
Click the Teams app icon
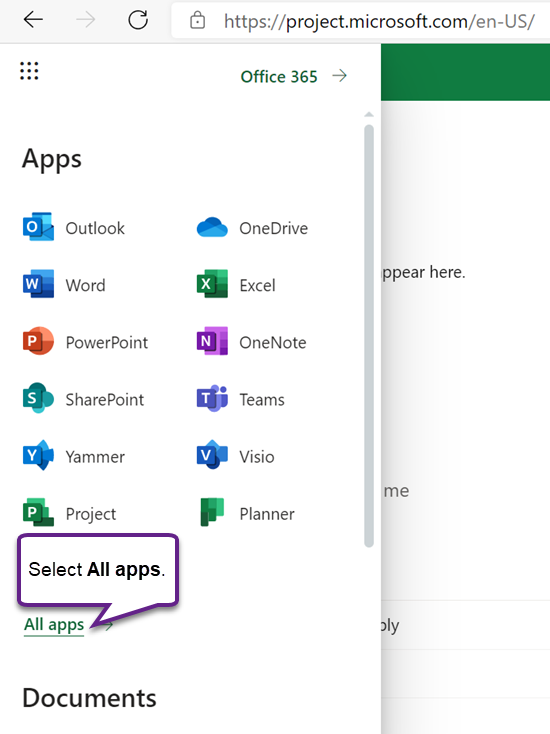[x=212, y=398]
